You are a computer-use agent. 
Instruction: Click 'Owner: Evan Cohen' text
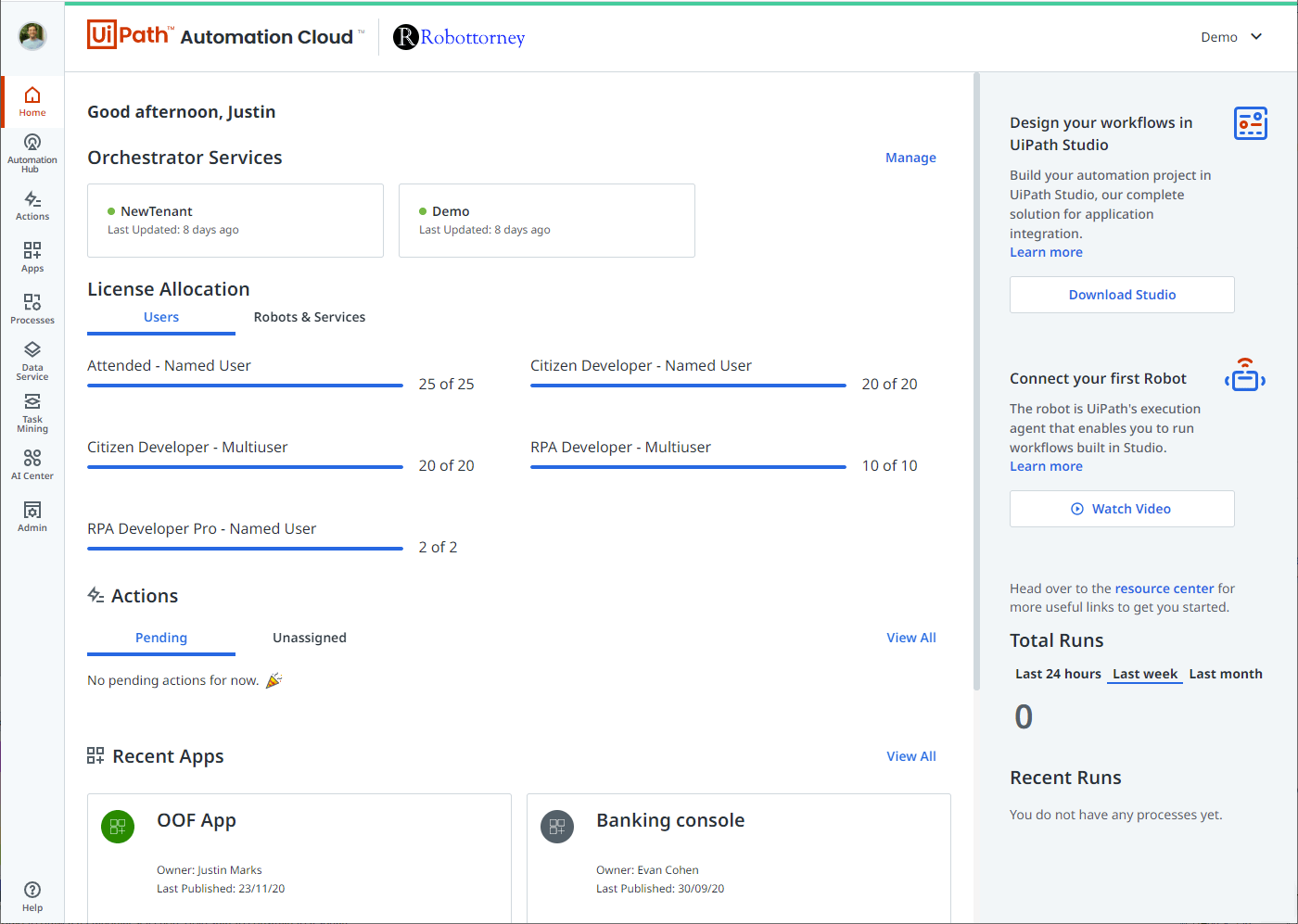pyautogui.click(x=647, y=870)
